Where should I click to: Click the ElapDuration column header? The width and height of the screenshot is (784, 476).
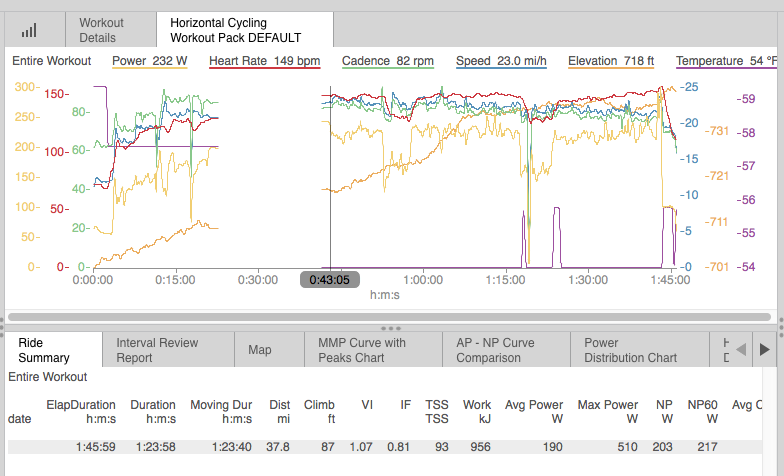81,412
